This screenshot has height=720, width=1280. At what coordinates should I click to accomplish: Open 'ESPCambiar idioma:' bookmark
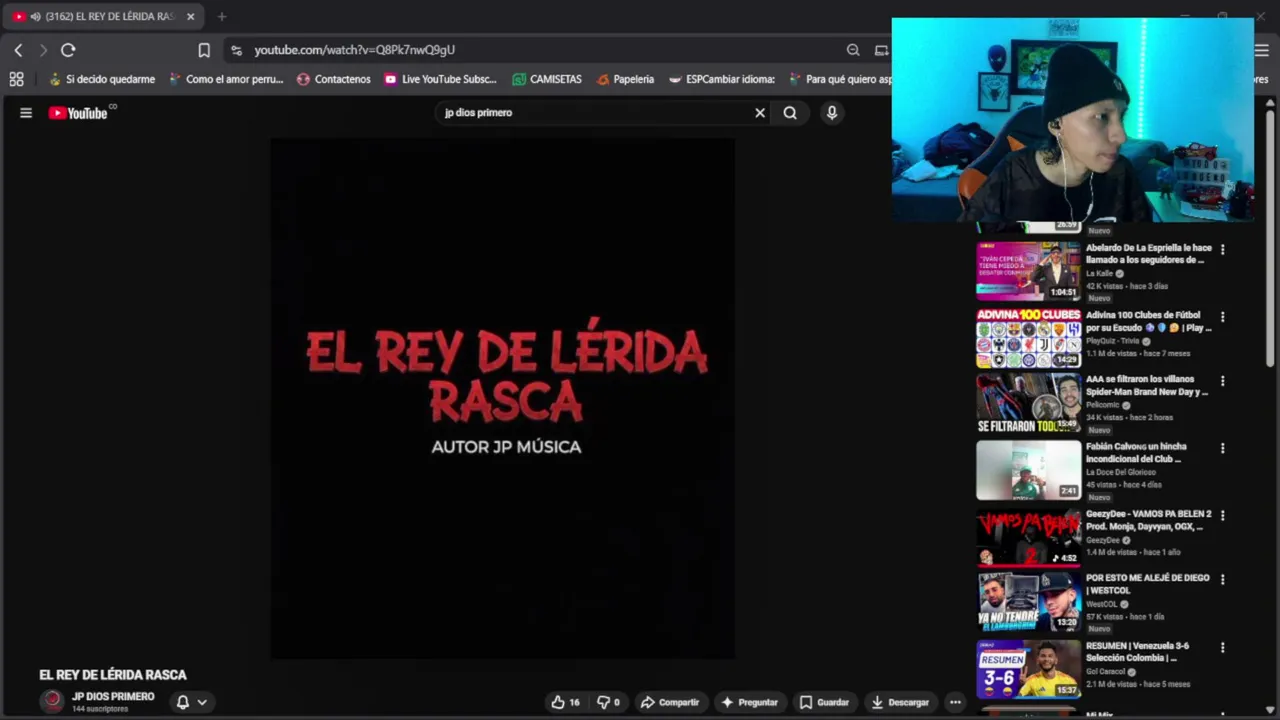coord(722,79)
